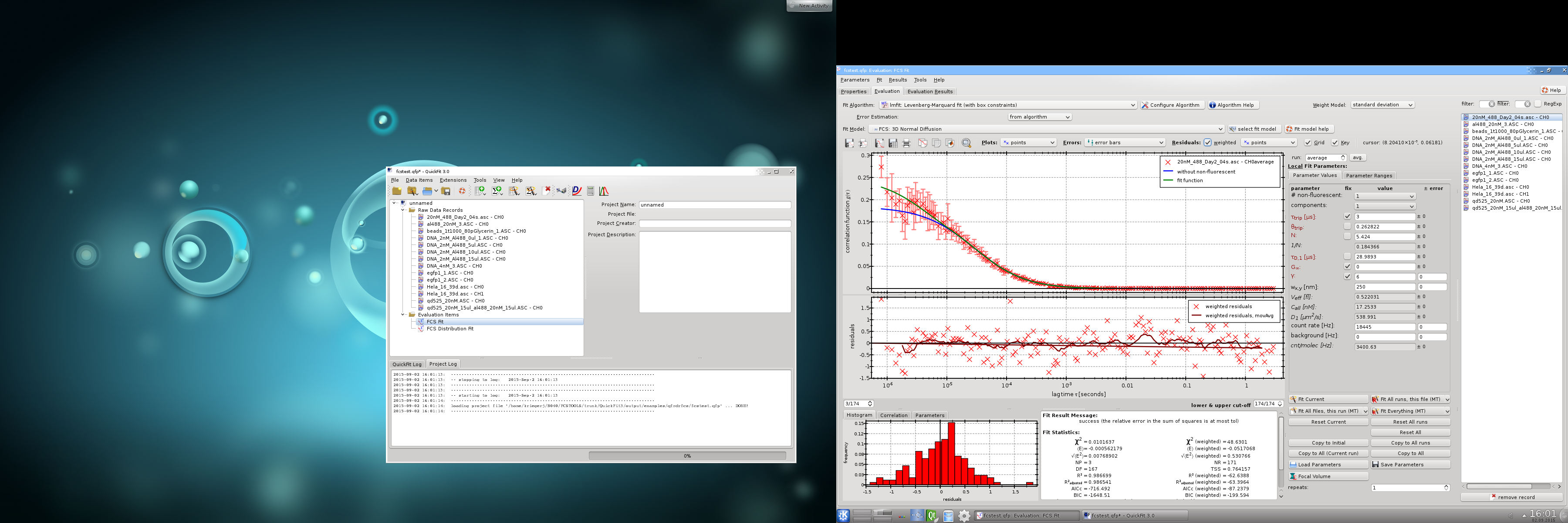
Task: Expand the Errors error bars dropdown
Action: click(1125, 143)
